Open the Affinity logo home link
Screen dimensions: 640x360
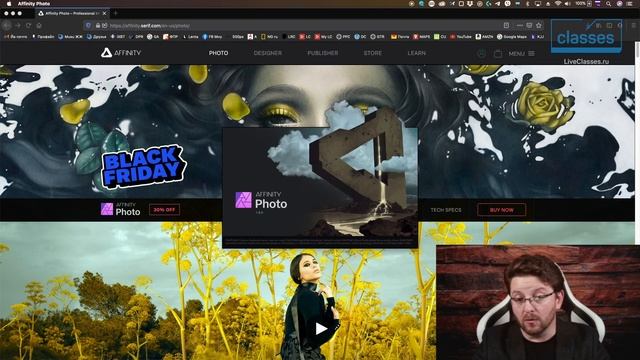(121, 53)
